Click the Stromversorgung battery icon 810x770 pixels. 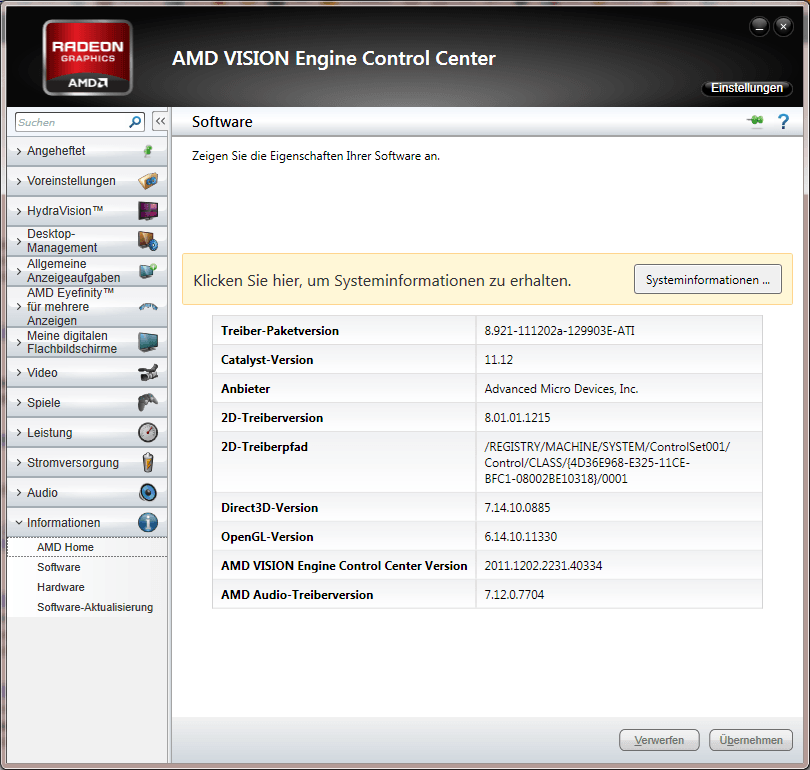pos(148,462)
